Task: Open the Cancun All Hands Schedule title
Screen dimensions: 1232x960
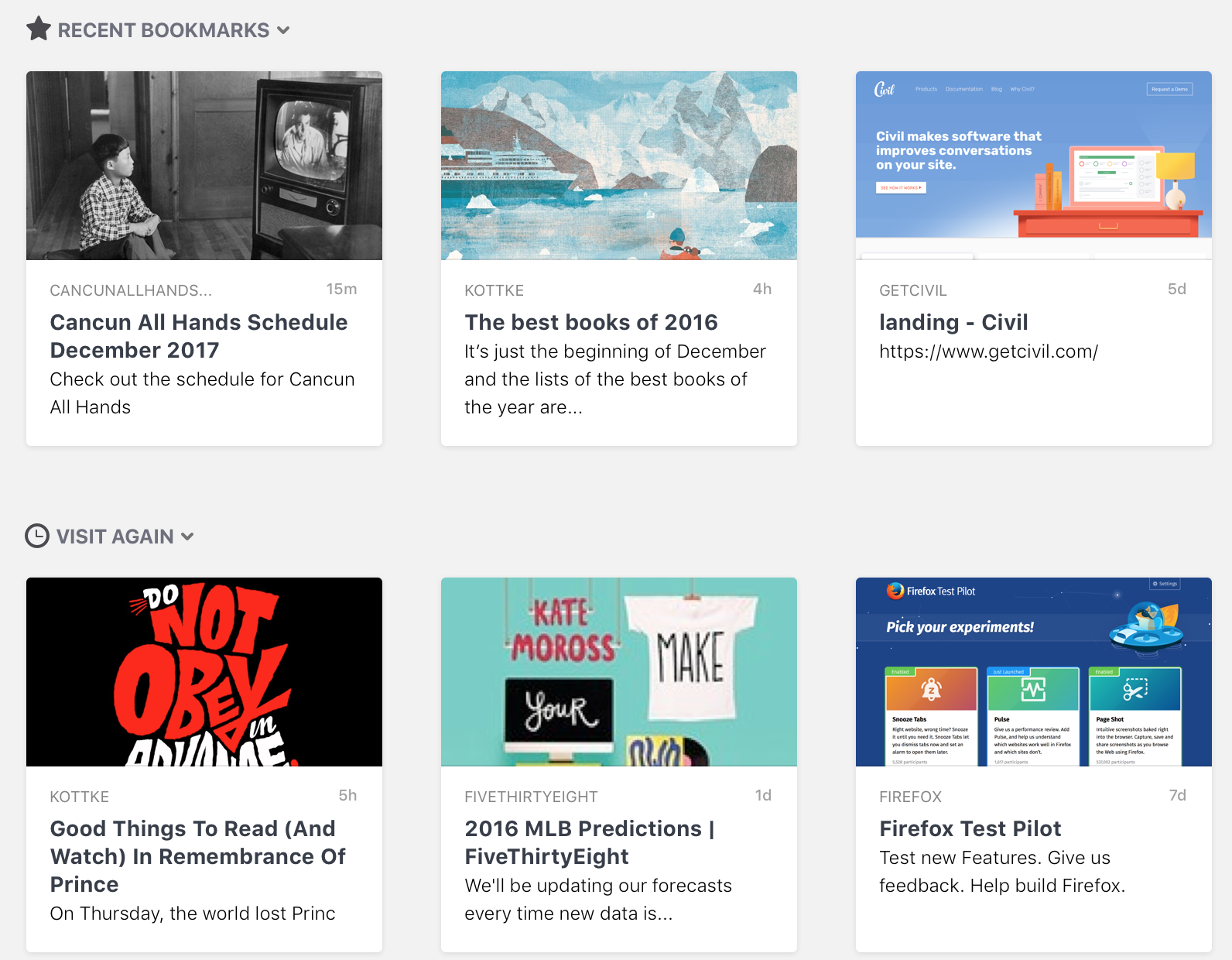Action: 199,336
